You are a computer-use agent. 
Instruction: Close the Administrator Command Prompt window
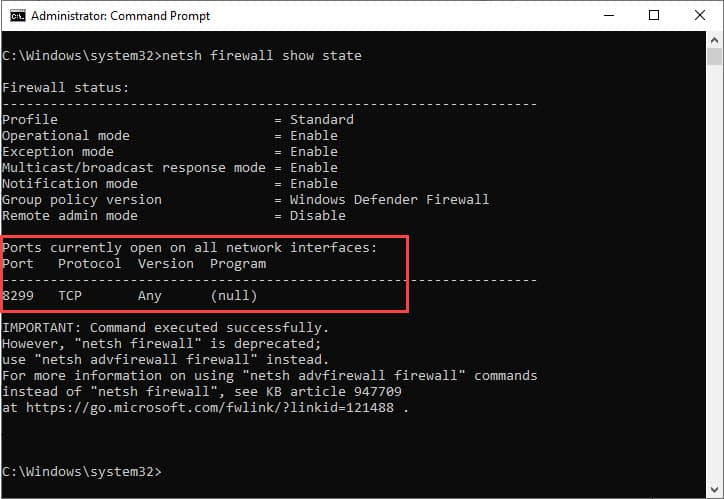coord(700,15)
